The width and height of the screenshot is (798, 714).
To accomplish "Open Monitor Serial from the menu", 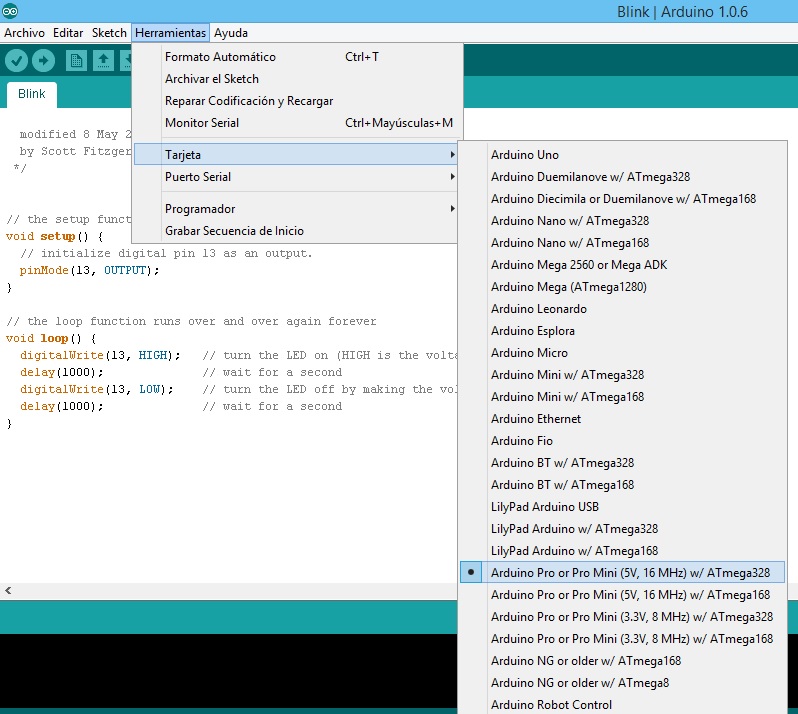I will pos(295,123).
